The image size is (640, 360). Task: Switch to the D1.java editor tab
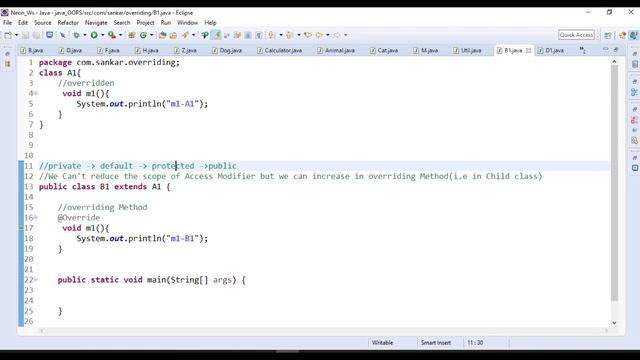(x=551, y=51)
